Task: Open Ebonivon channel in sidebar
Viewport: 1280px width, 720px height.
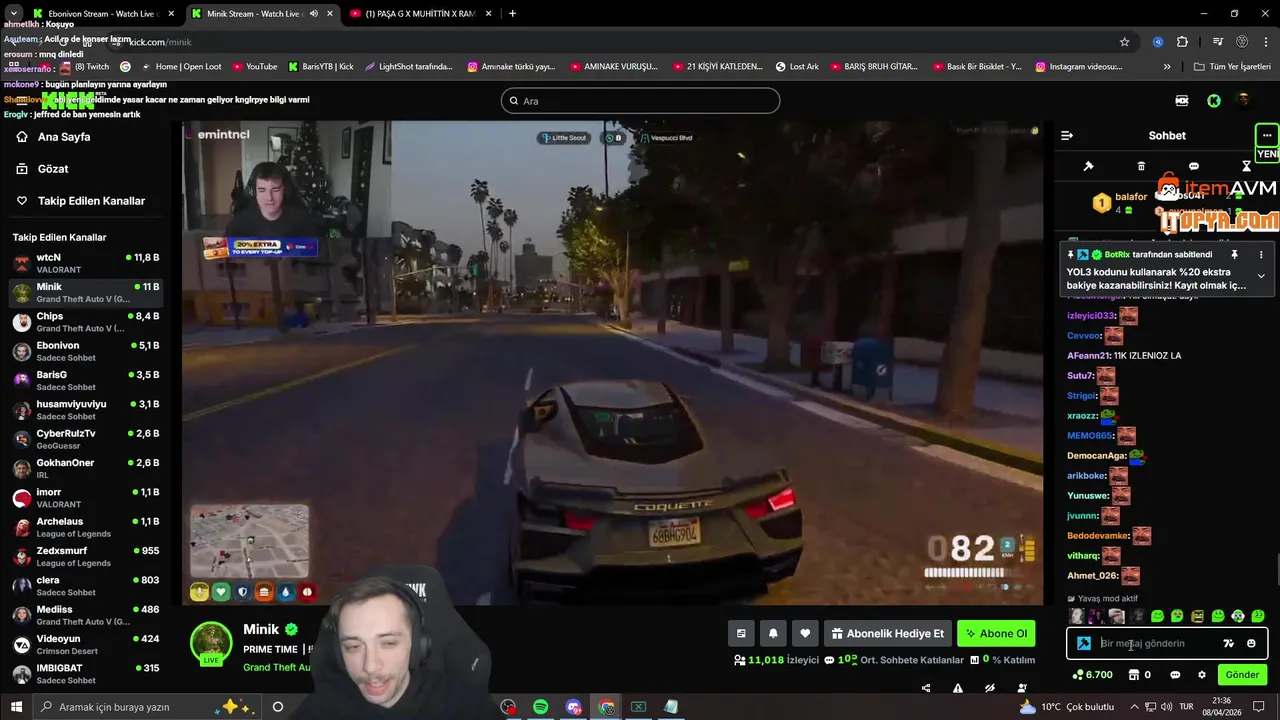Action: point(85,352)
